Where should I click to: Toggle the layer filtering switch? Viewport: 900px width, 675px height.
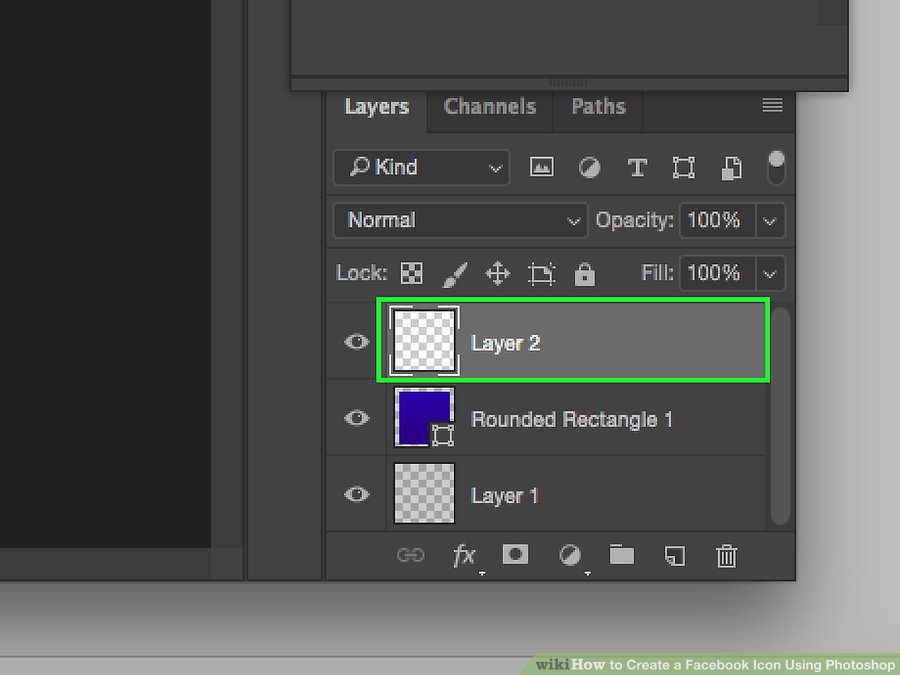click(776, 168)
